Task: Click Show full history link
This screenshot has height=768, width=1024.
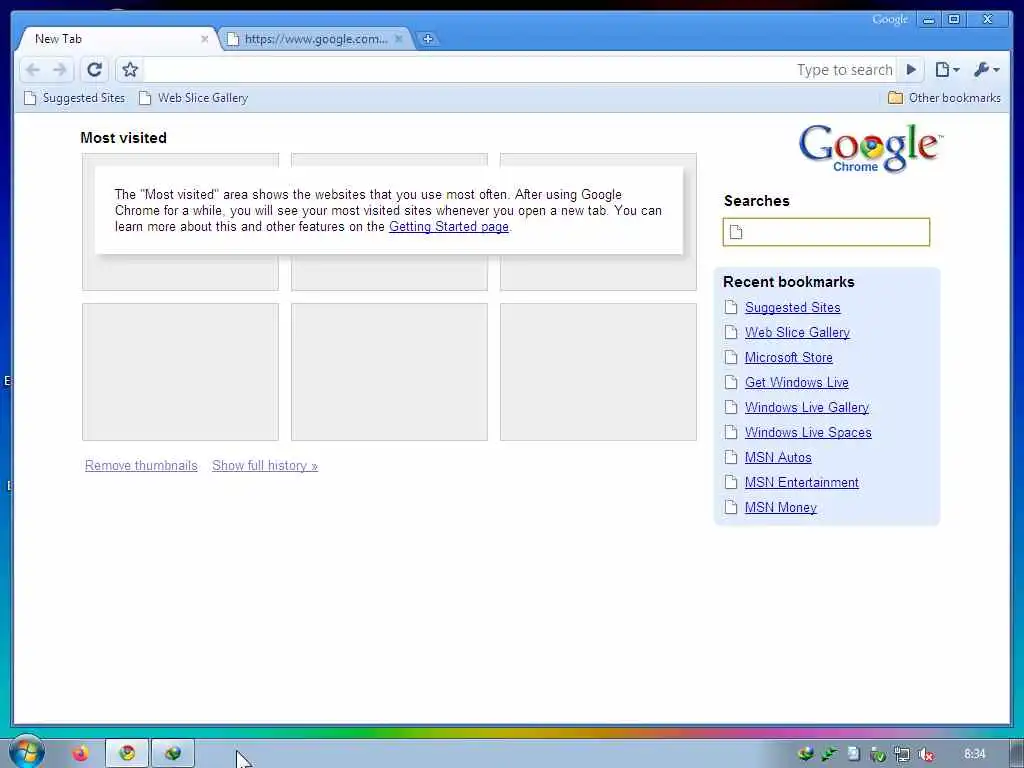Action: pos(265,466)
